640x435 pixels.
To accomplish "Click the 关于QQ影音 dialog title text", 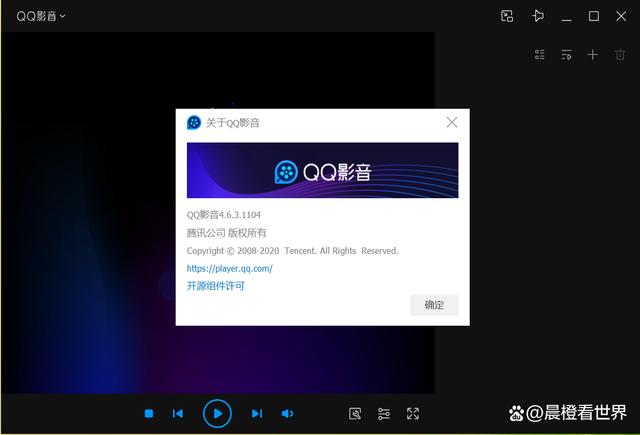I will click(x=233, y=122).
